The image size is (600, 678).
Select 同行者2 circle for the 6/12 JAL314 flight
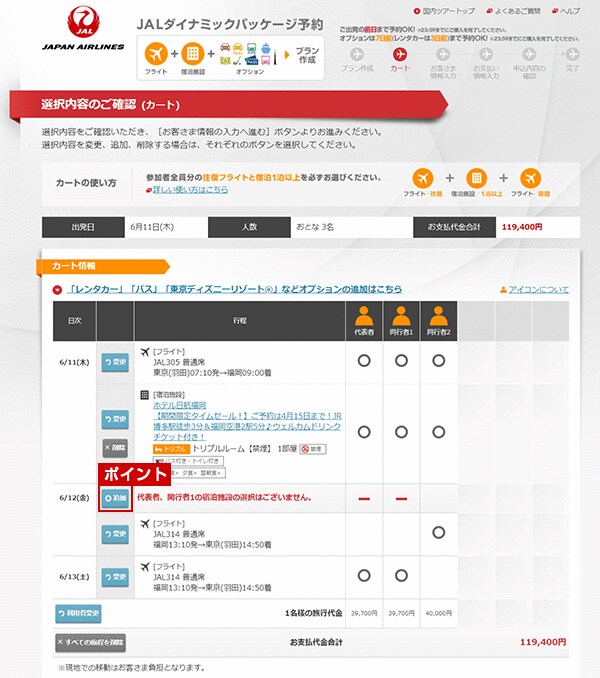click(439, 533)
